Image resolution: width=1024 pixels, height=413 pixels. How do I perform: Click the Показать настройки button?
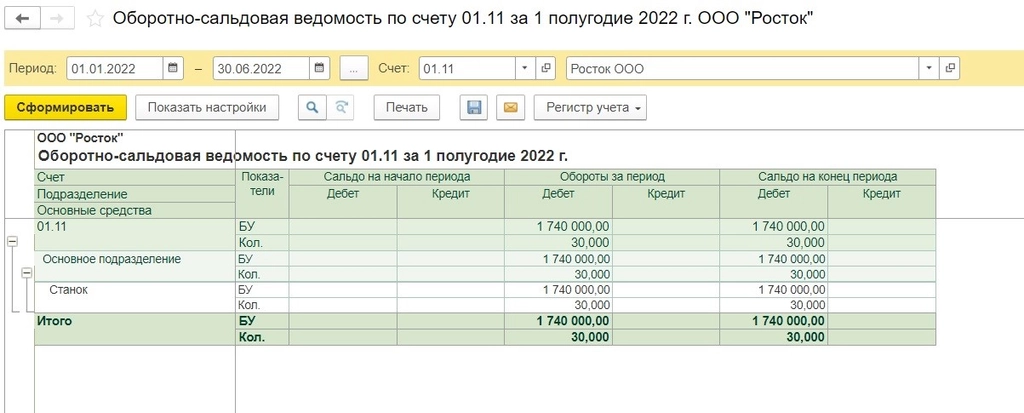coord(207,107)
